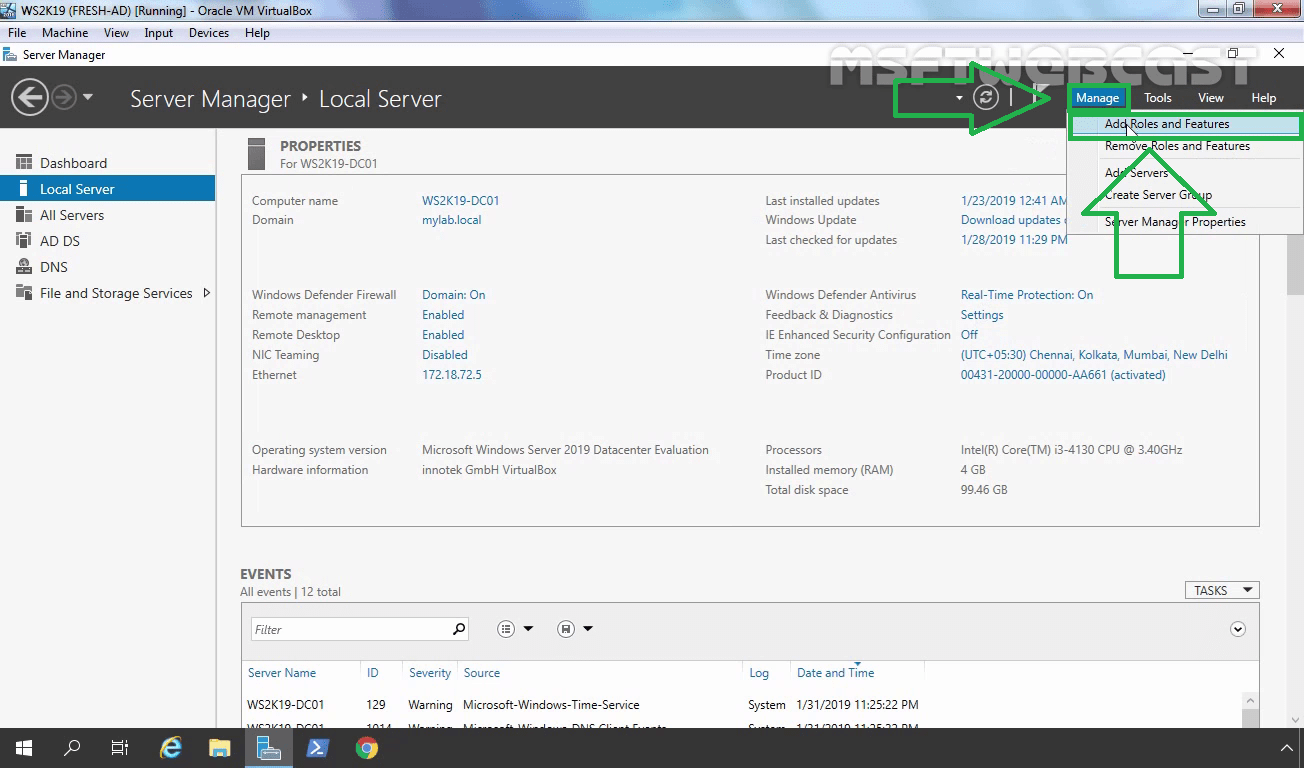Viewport: 1304px width, 768px height.
Task: Click Remote Desktop Enabled link
Action: pos(443,335)
